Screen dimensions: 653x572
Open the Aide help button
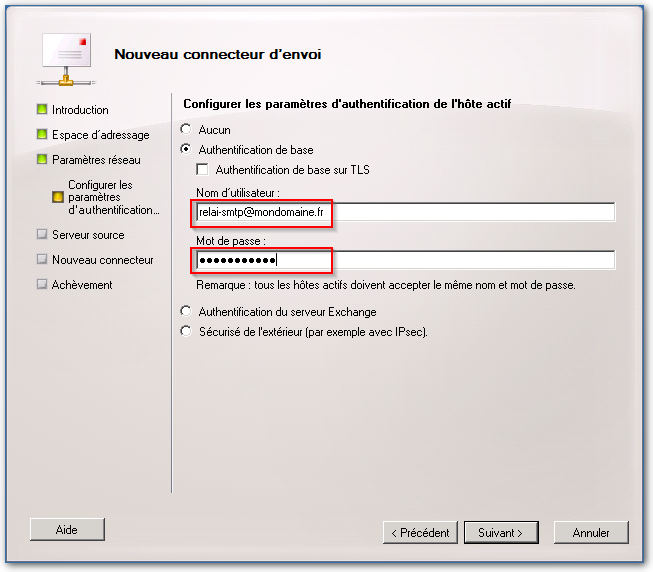[67, 530]
